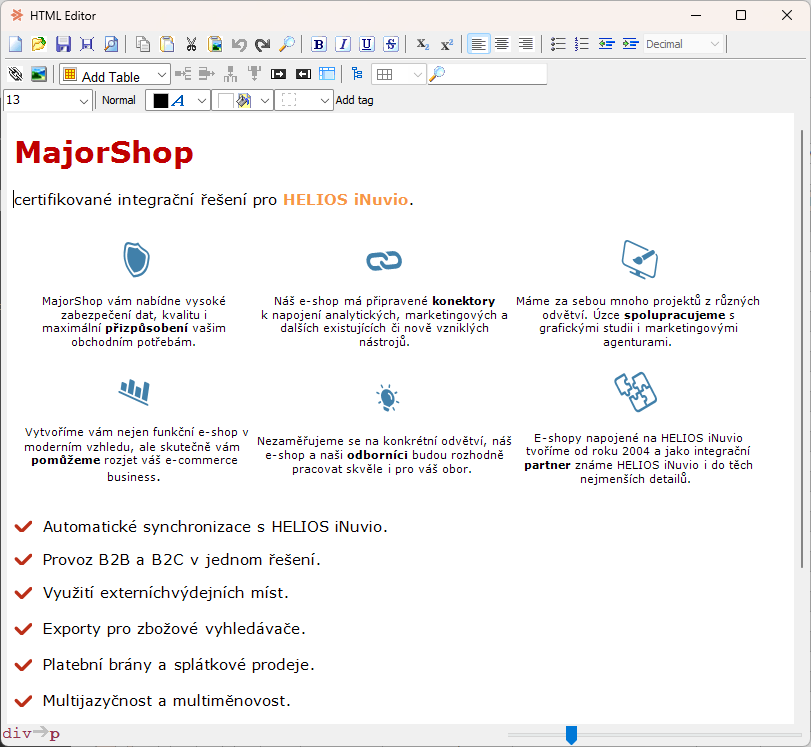Toggle subscript formatting
Viewport: 811px width, 747px height.
click(423, 44)
